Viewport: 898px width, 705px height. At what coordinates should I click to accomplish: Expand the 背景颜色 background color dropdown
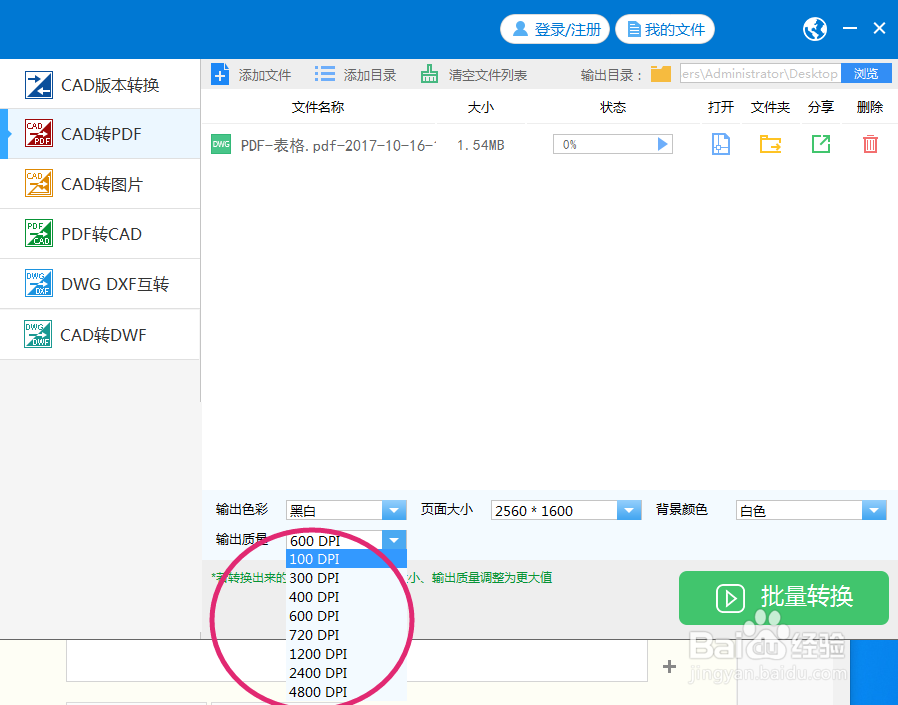click(x=875, y=510)
